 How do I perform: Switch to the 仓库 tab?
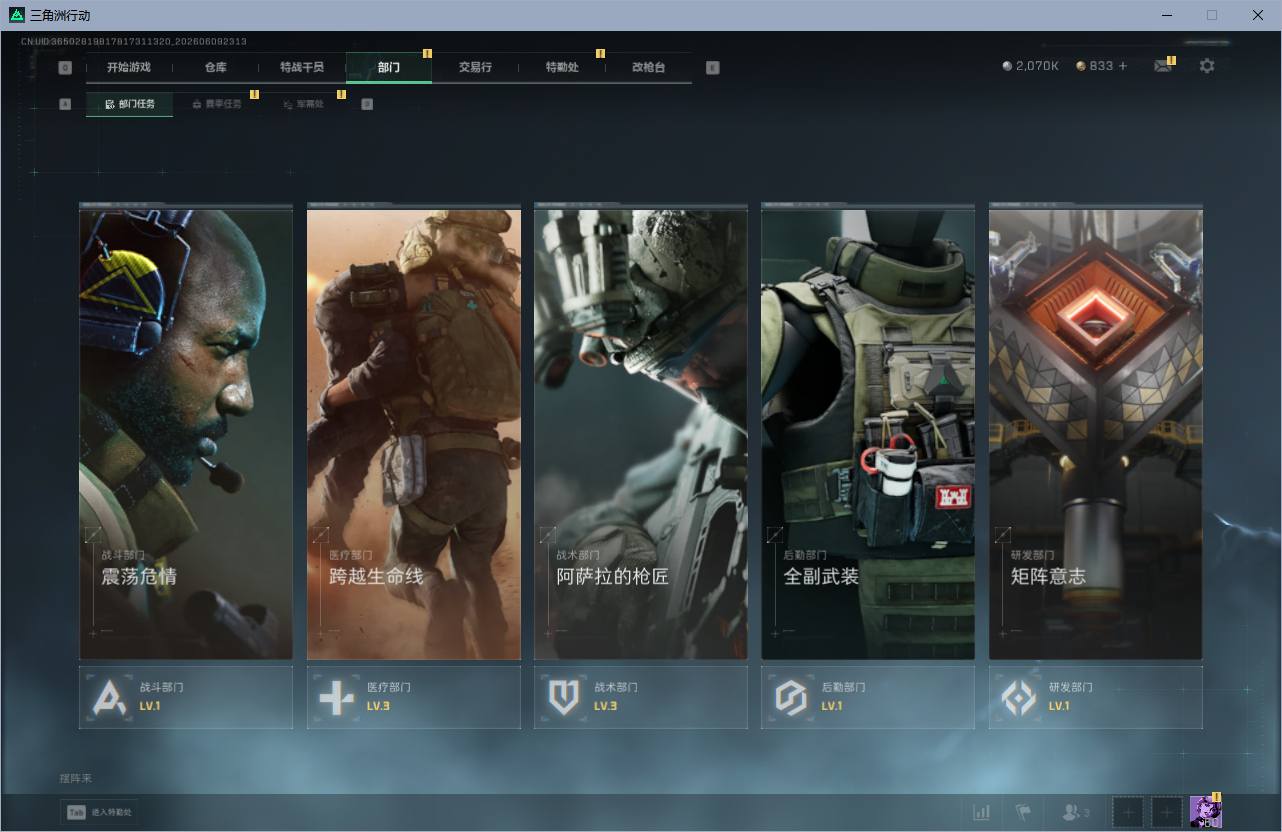[215, 67]
